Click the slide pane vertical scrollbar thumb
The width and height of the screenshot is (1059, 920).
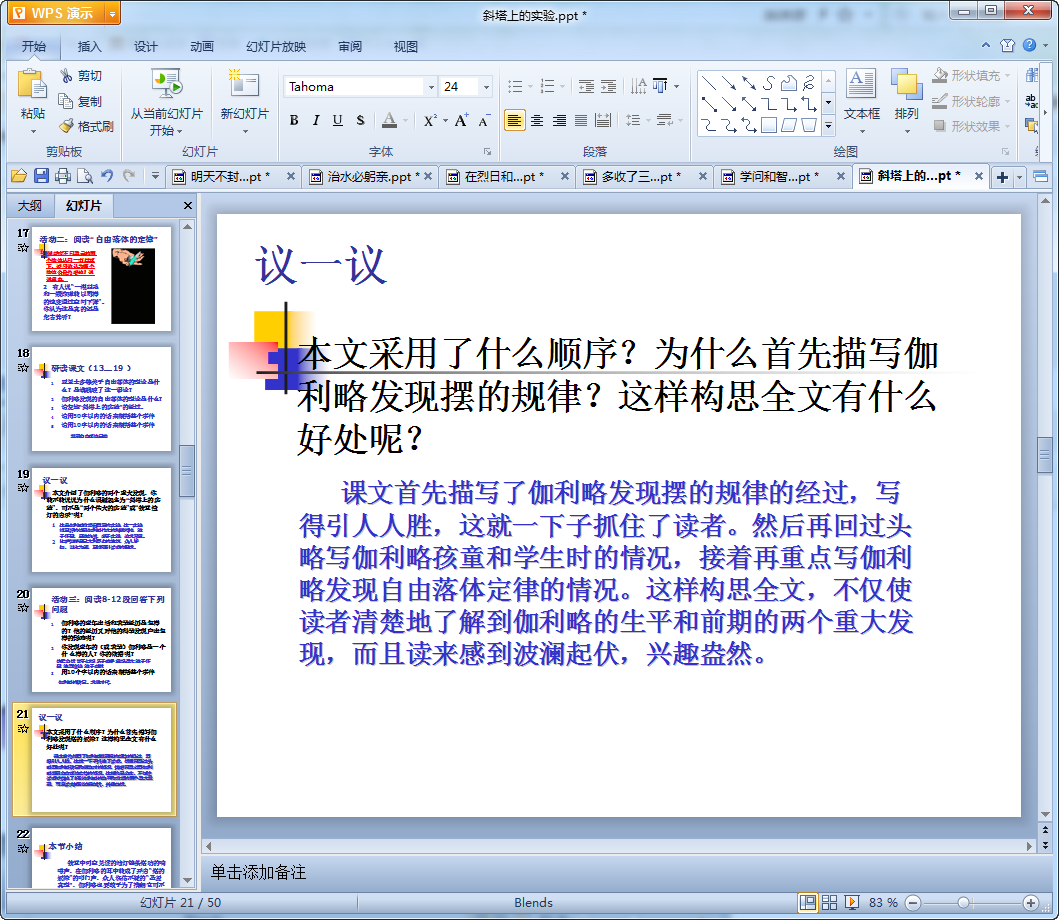point(1045,455)
